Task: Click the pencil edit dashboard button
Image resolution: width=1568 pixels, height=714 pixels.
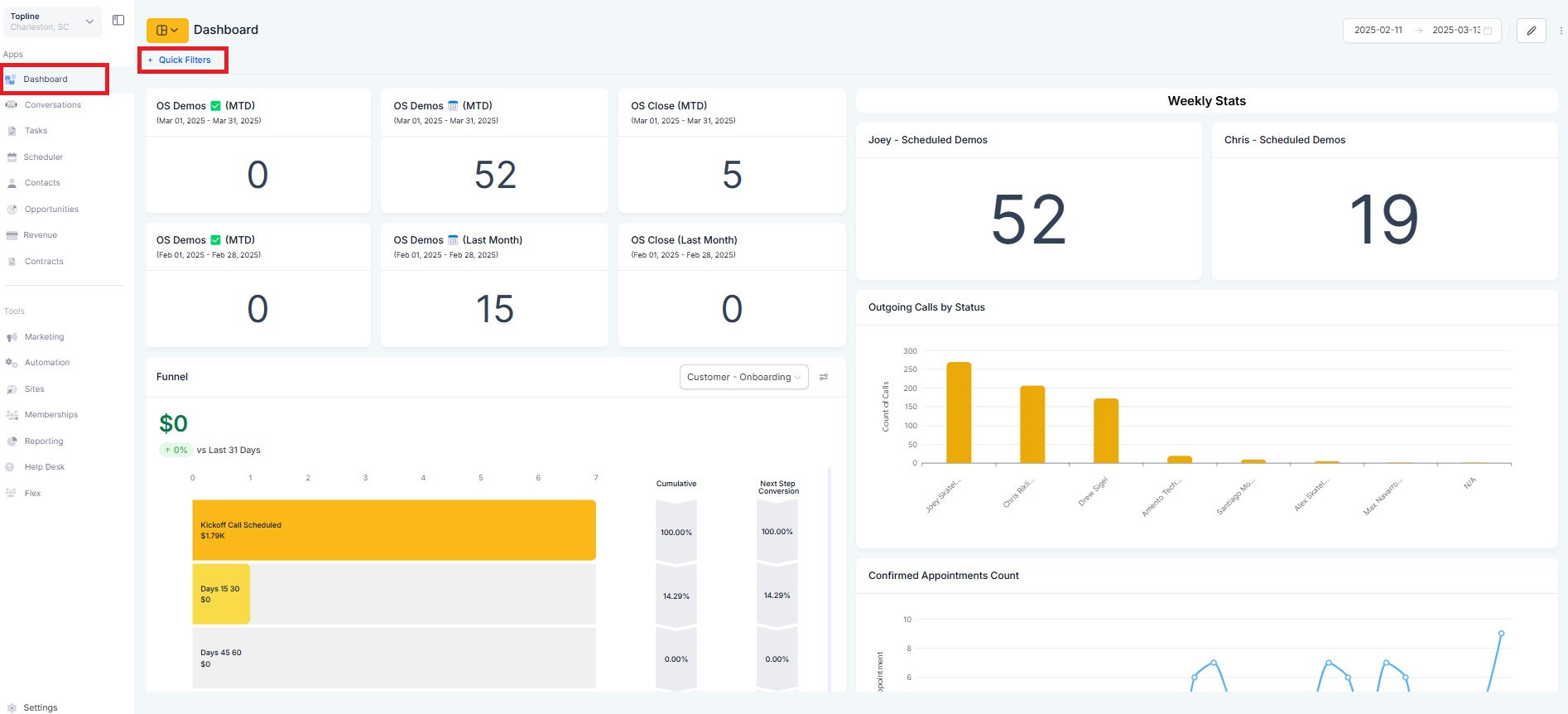Action: (x=1532, y=30)
